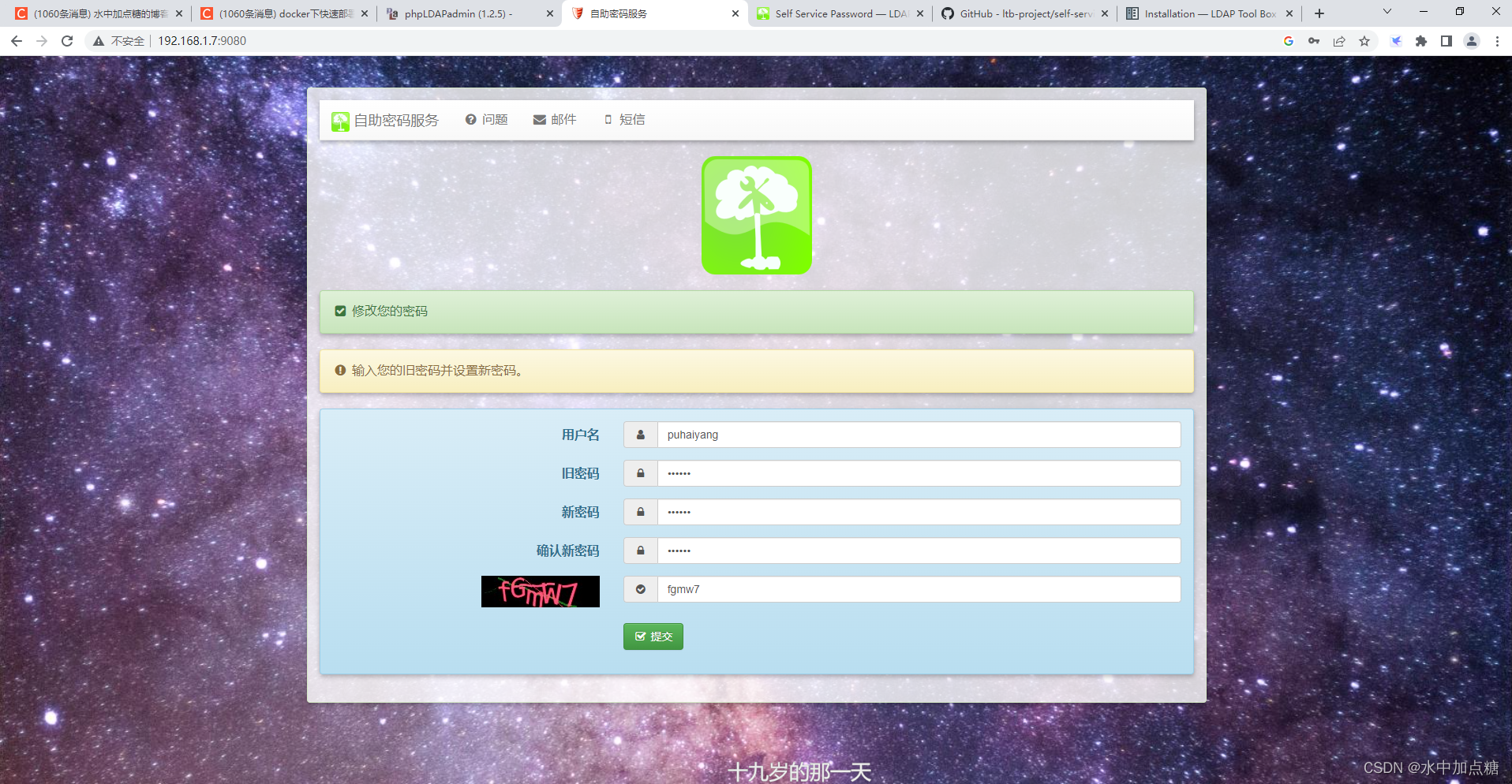Click the 确认新密码 password field
The width and height of the screenshot is (1512, 784).
pyautogui.click(x=919, y=551)
